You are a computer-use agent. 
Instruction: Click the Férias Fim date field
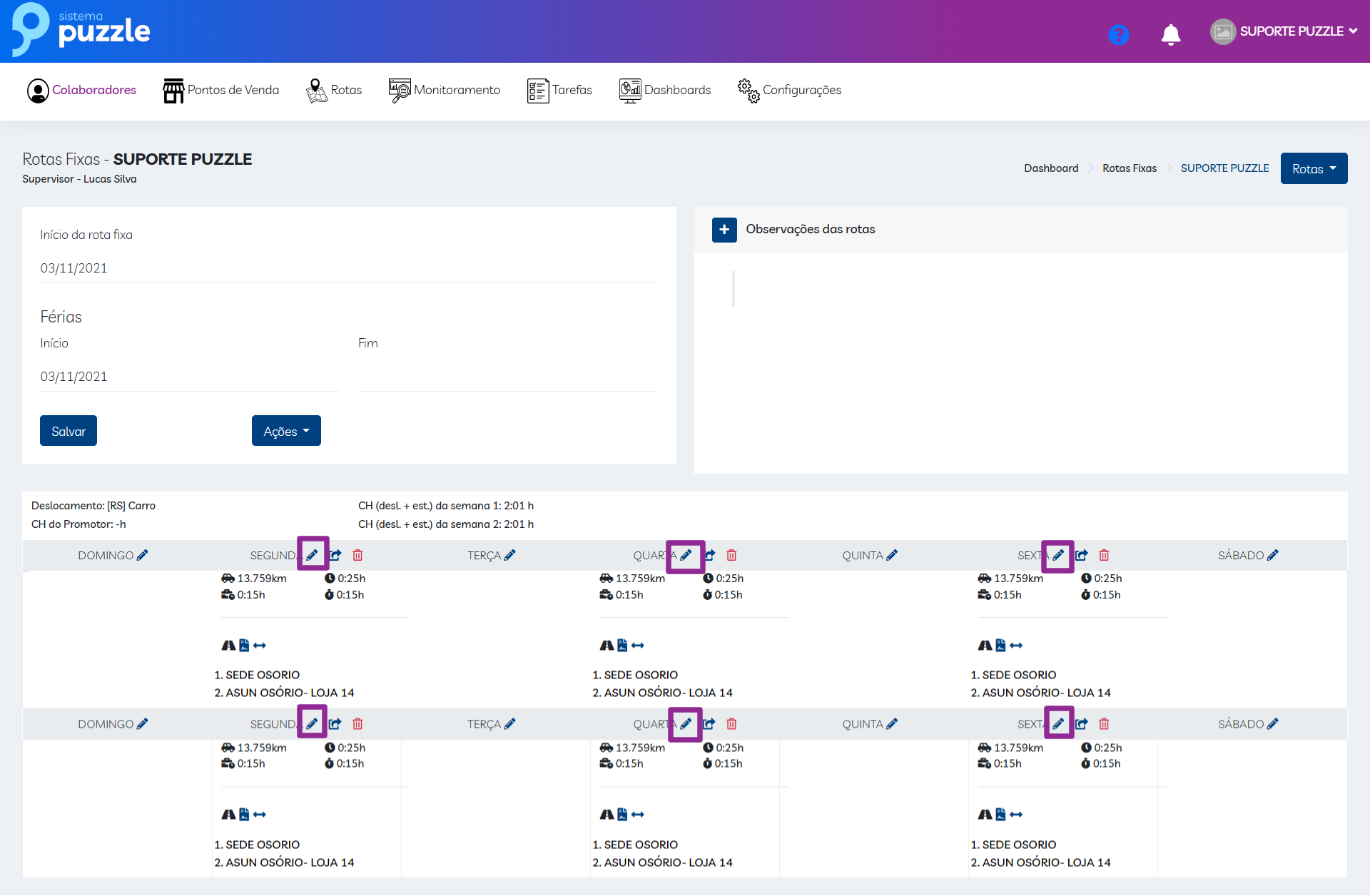507,377
